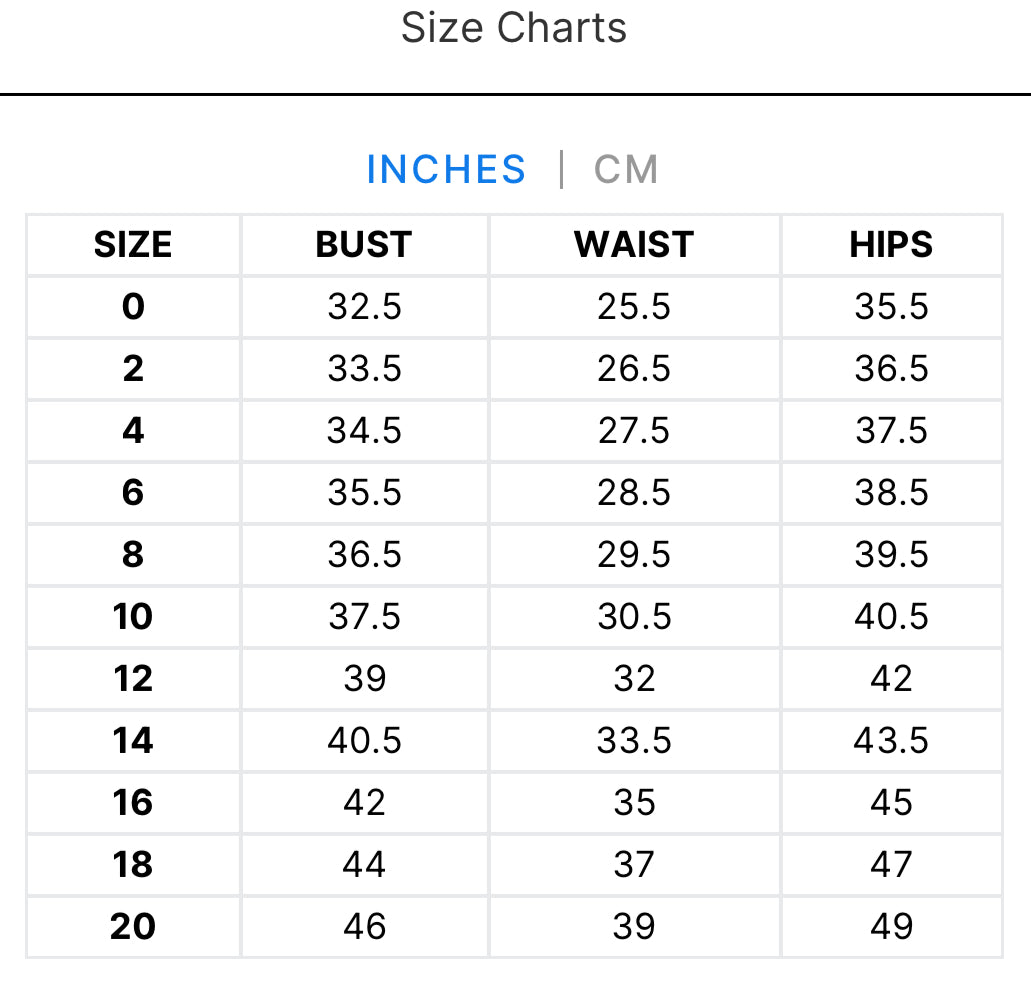Click size 4 row label
This screenshot has height=1007, width=1031.
(x=133, y=431)
